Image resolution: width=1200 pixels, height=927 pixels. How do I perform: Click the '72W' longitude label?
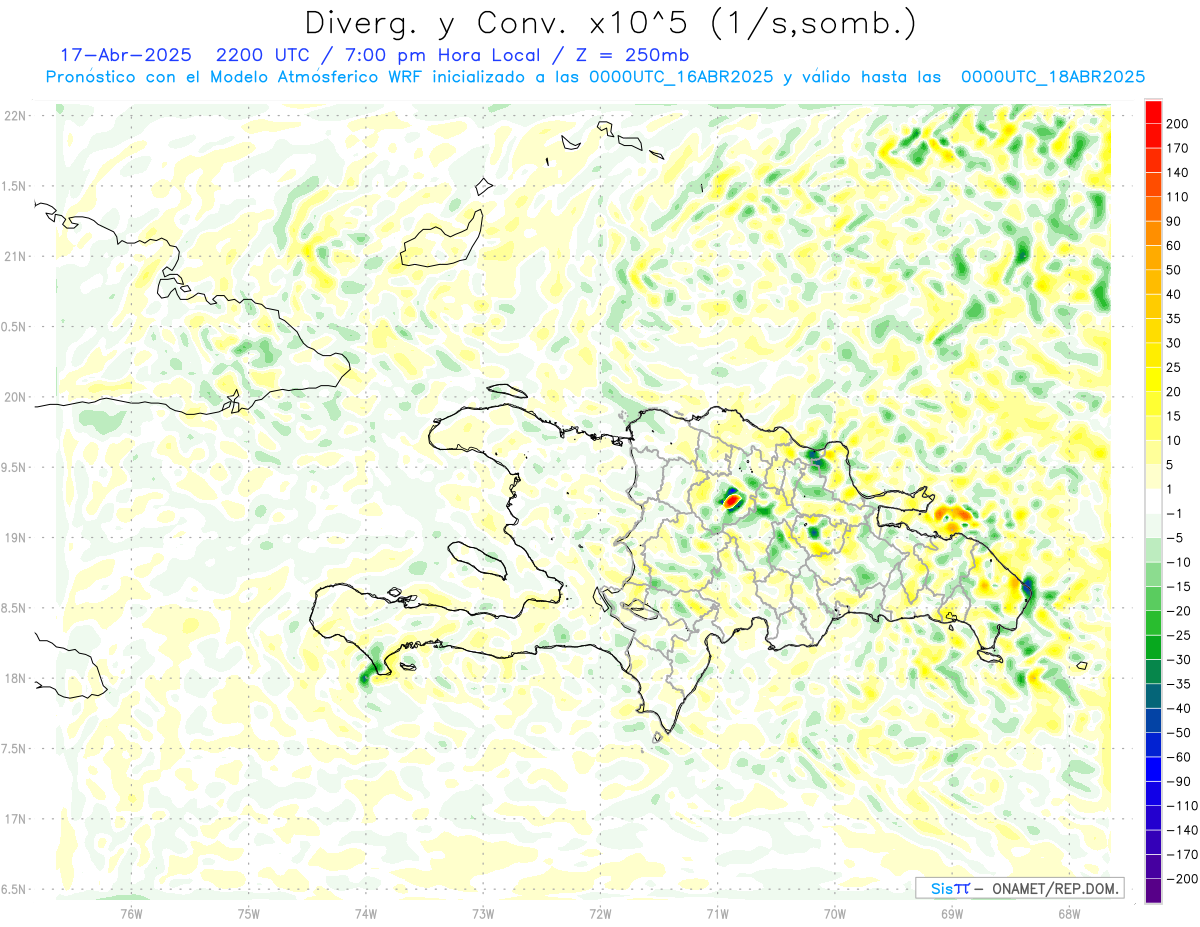pyautogui.click(x=600, y=913)
